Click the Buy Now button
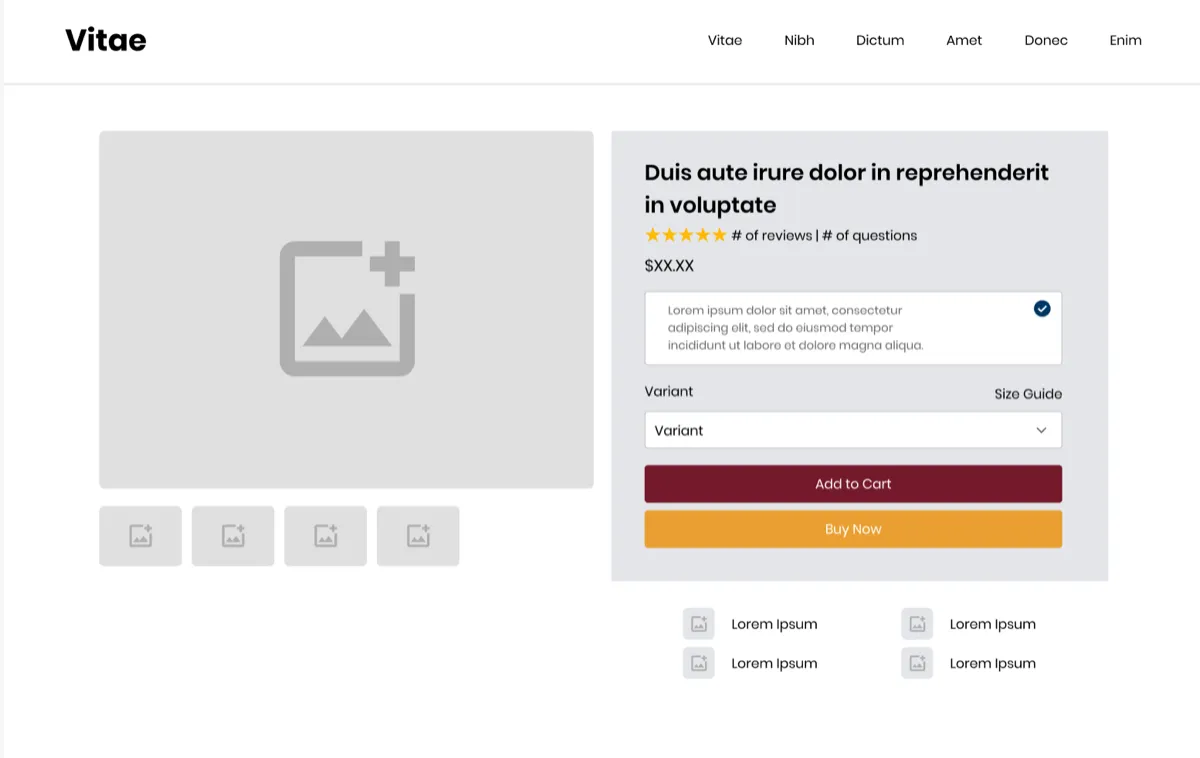Screen dimensions: 1200x758 click(853, 529)
